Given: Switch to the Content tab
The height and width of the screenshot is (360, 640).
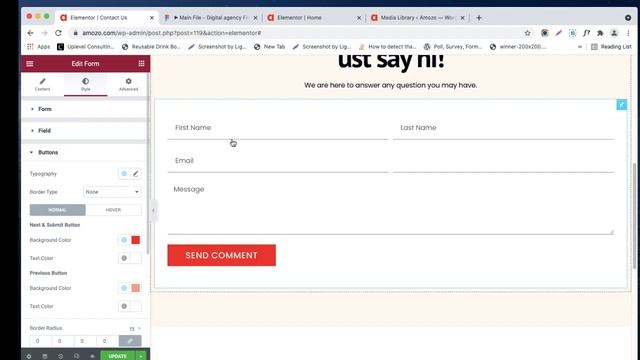Looking at the screenshot, I should [x=42, y=84].
